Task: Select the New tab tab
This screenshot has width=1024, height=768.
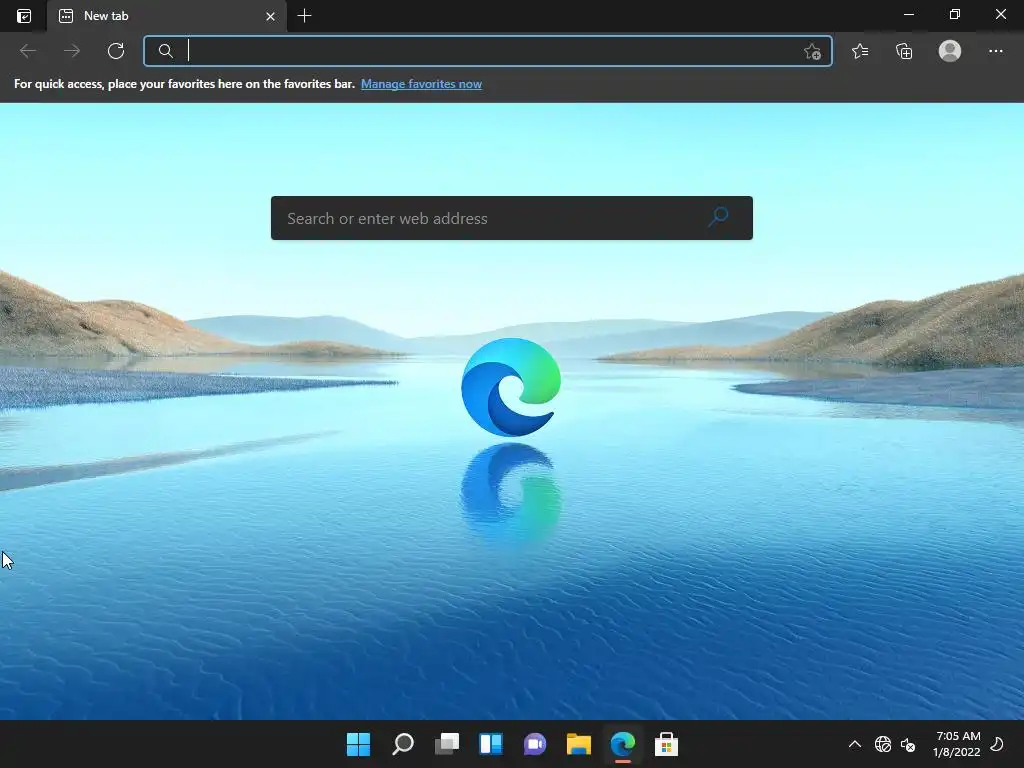Action: pos(167,16)
